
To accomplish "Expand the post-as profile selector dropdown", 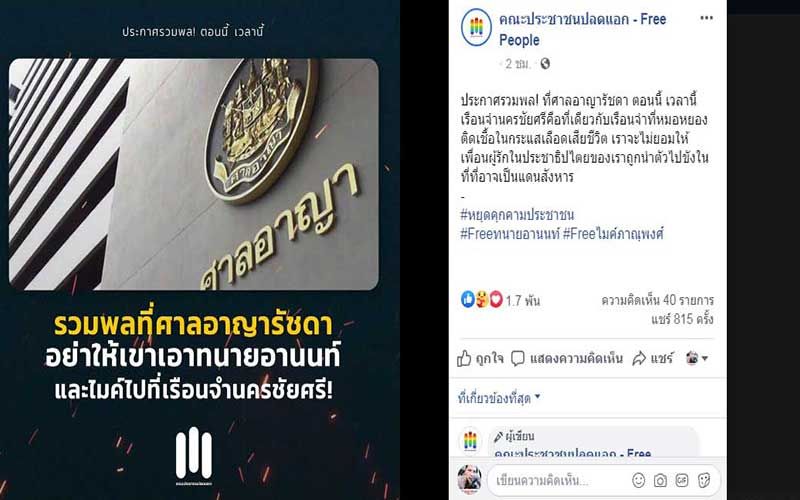I will point(697,358).
